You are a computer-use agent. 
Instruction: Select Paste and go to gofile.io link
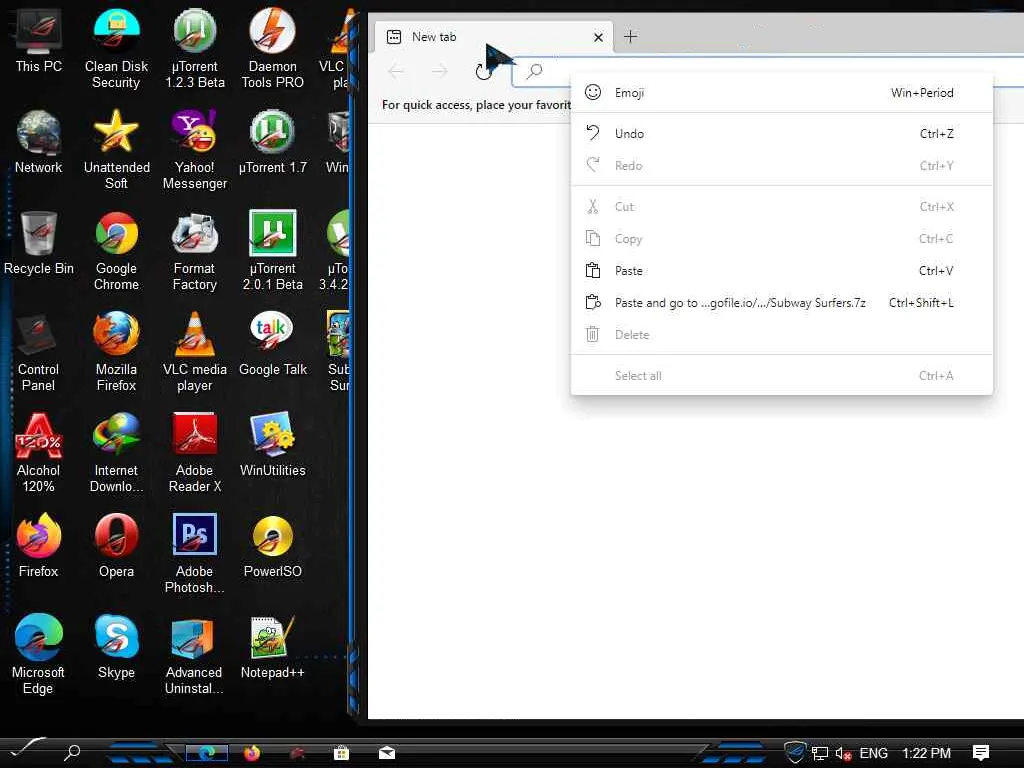pos(781,303)
